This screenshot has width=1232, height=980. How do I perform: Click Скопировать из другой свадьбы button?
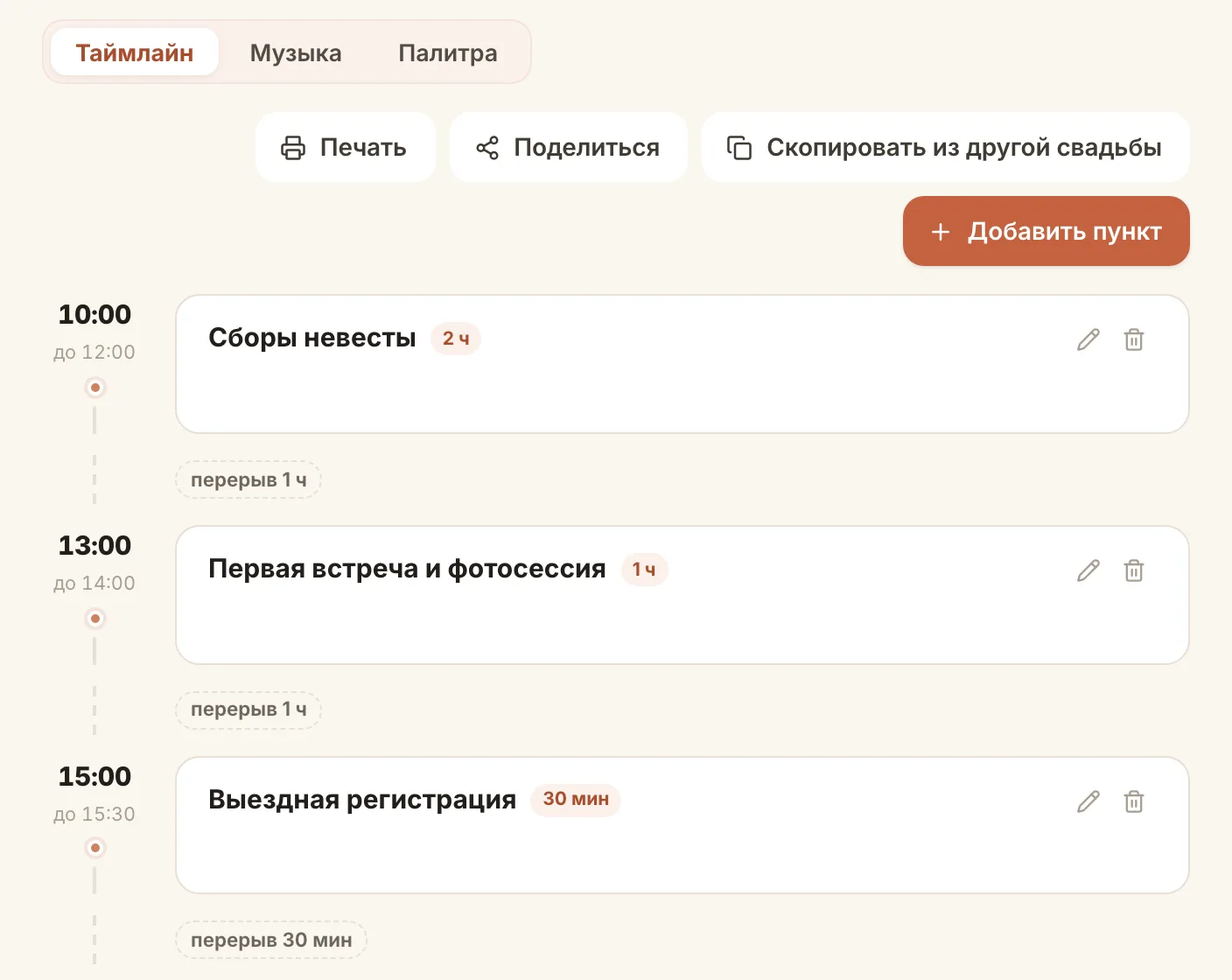tap(945, 147)
